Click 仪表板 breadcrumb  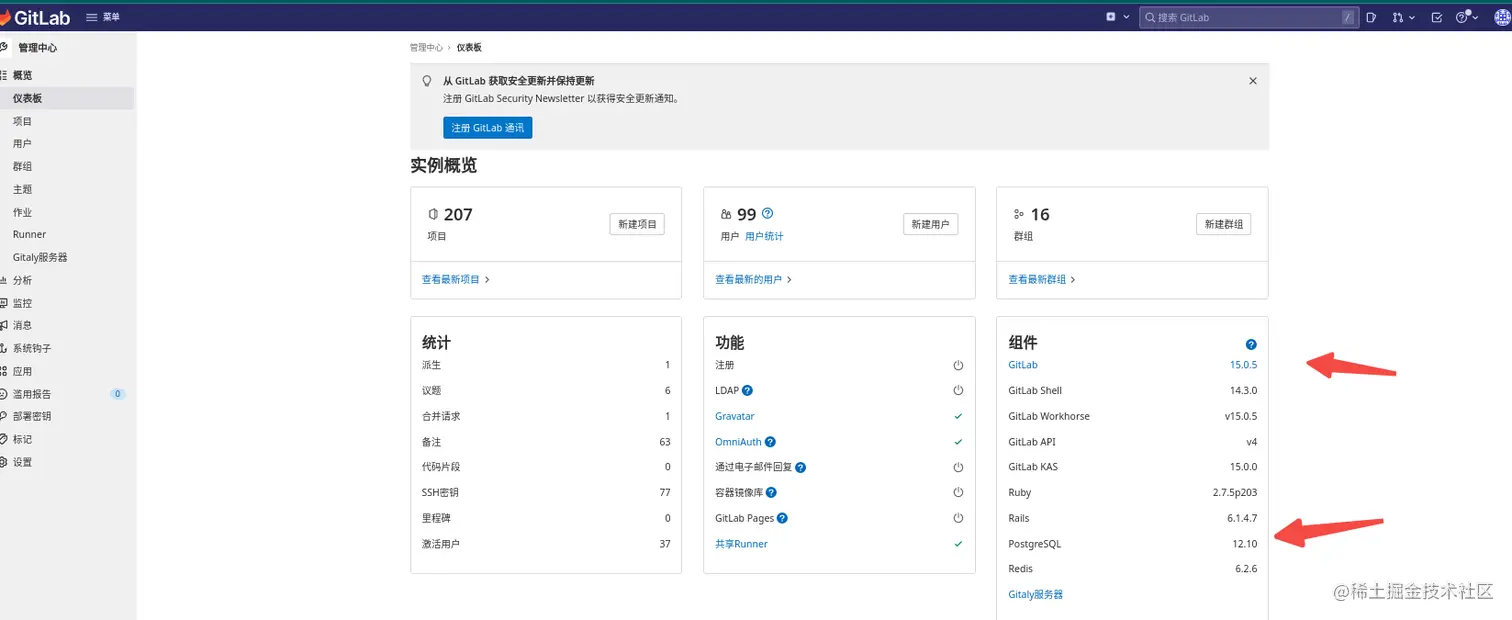469,48
